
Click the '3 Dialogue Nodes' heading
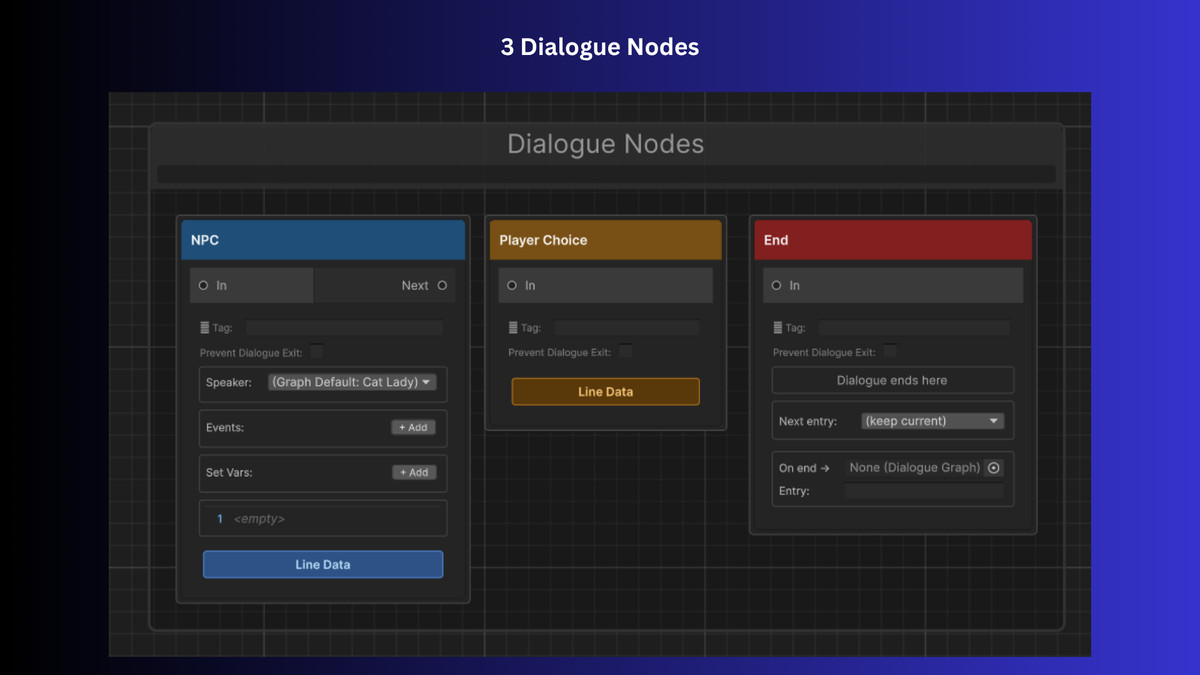click(600, 47)
